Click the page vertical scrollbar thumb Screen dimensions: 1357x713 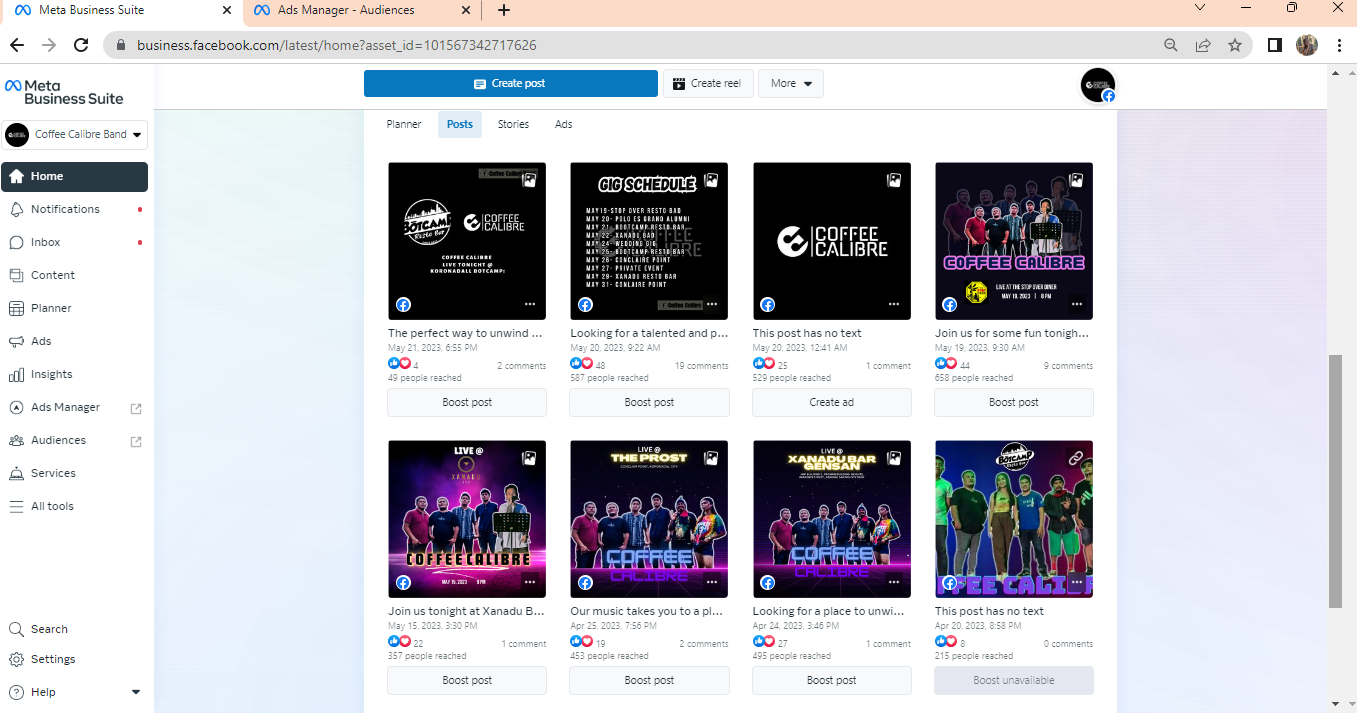1335,481
